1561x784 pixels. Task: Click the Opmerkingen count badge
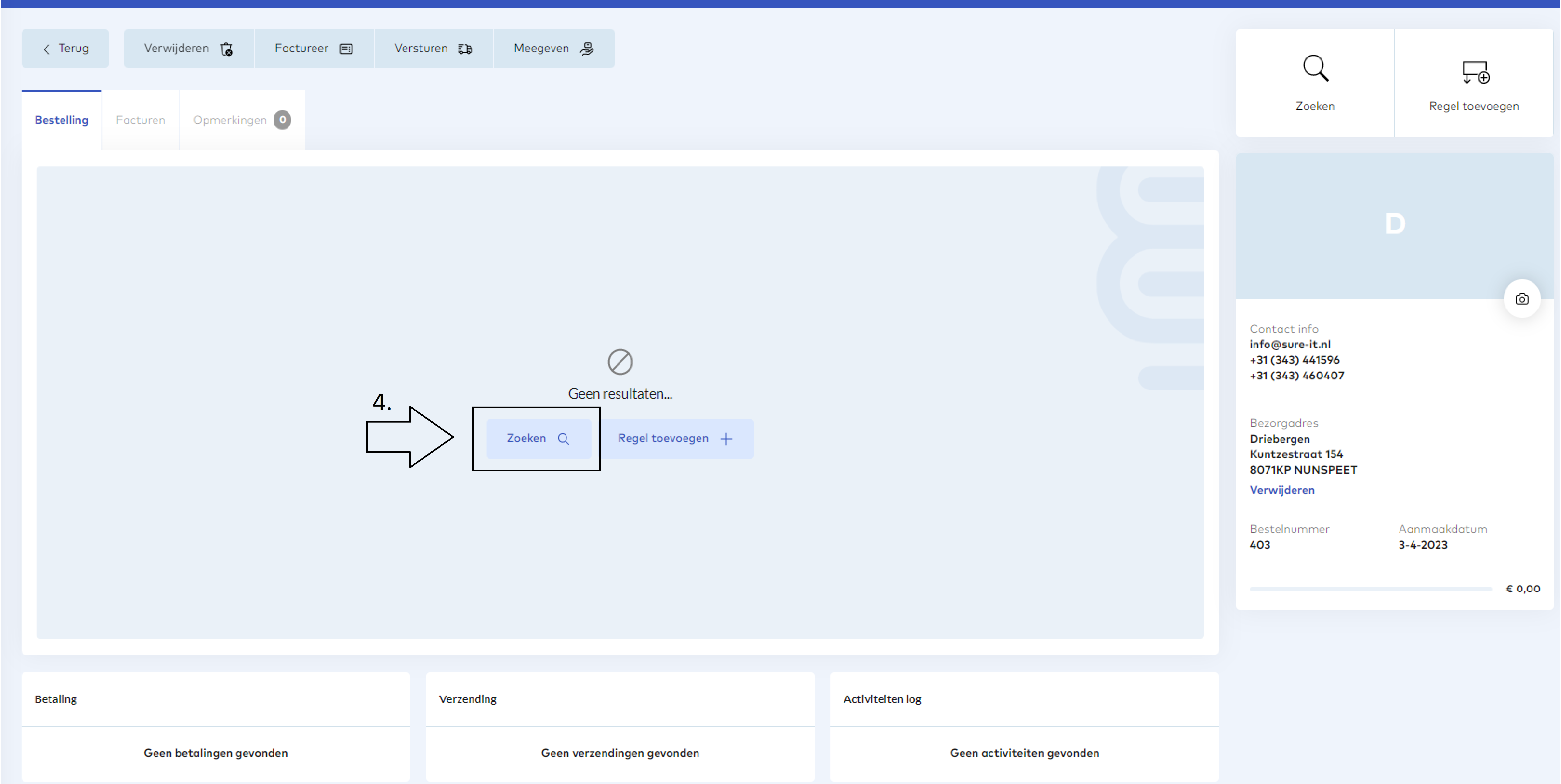(x=282, y=120)
